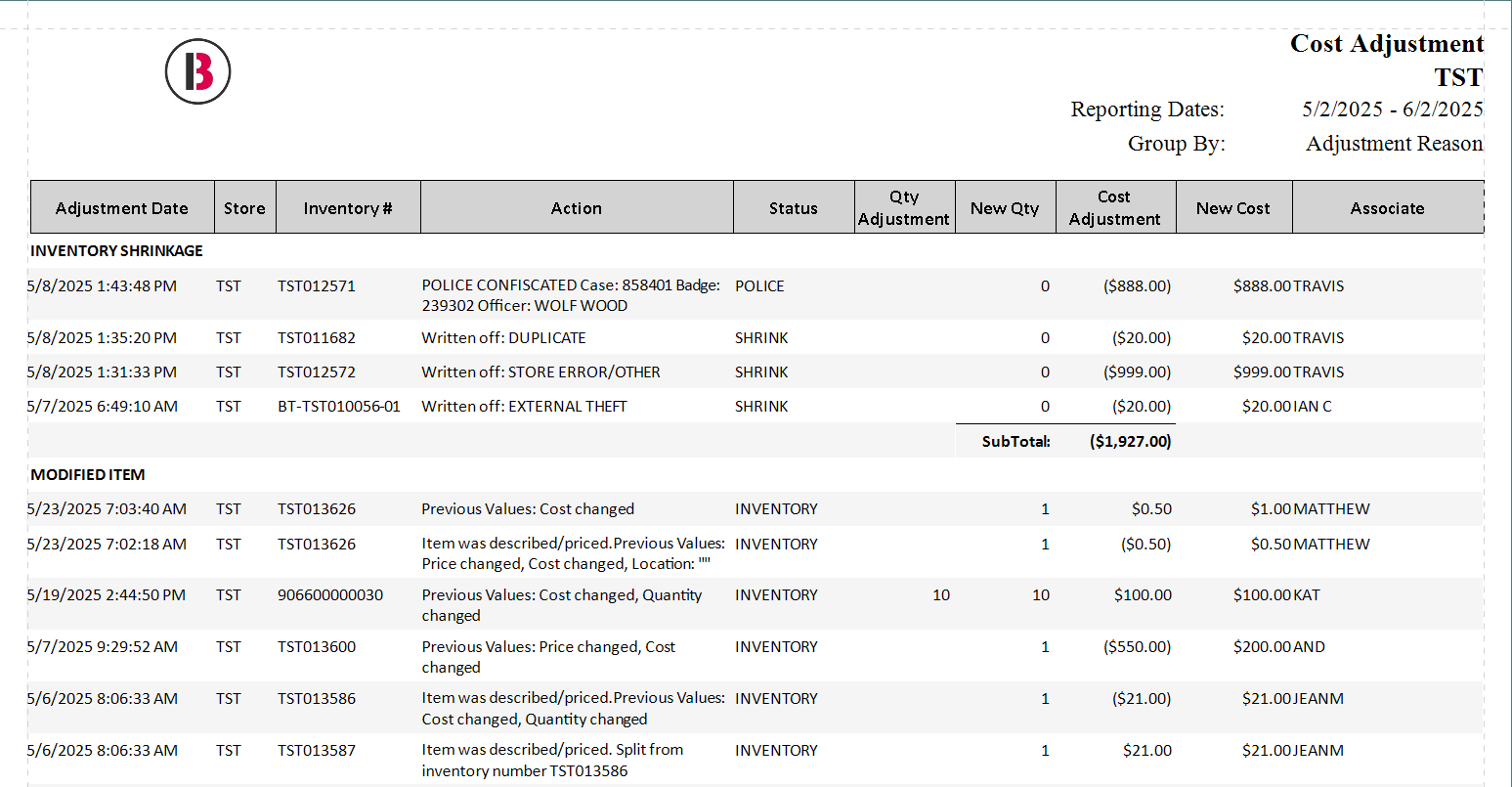Click date 5/19/2025 2:44:50 PM
The image size is (1512, 787).
pos(106,594)
